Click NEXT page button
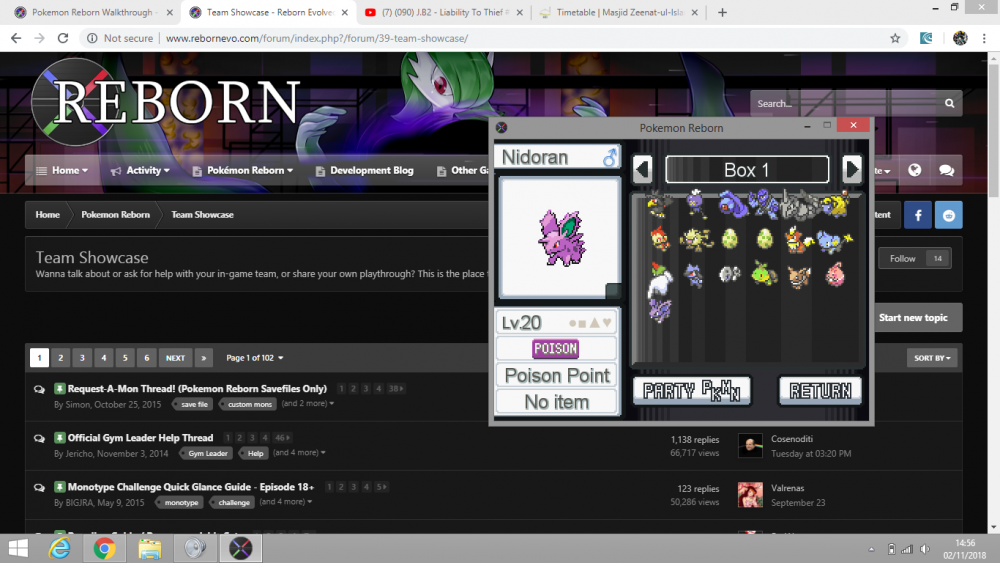 coord(175,358)
